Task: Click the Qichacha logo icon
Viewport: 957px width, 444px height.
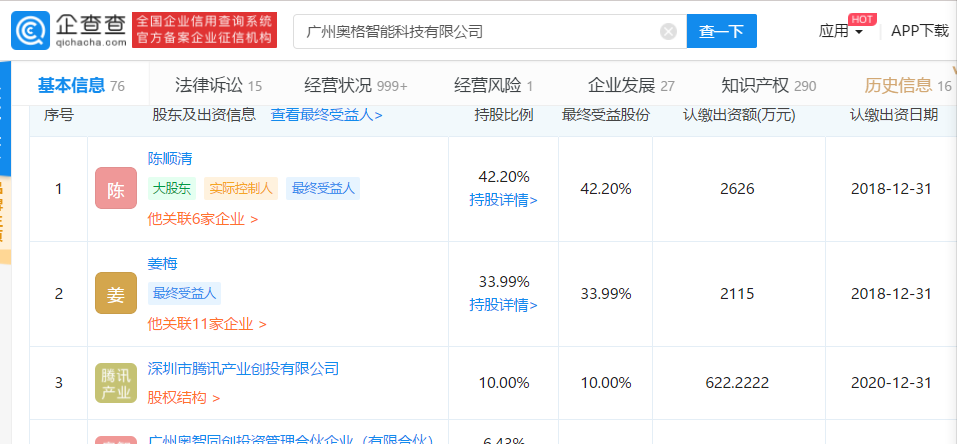Action: tap(31, 31)
